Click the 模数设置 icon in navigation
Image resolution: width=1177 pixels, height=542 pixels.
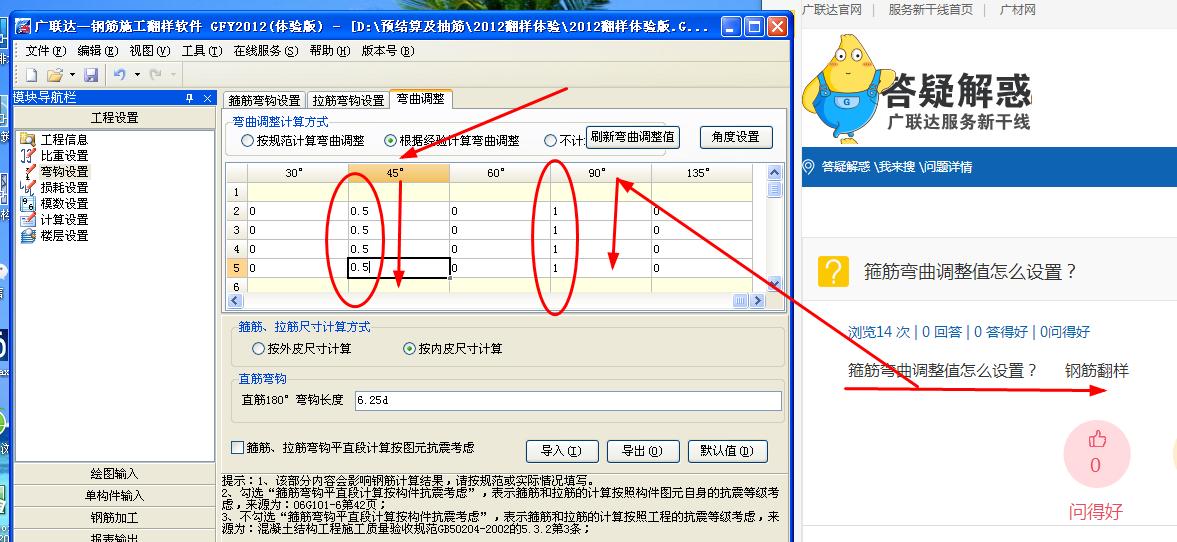(28, 203)
